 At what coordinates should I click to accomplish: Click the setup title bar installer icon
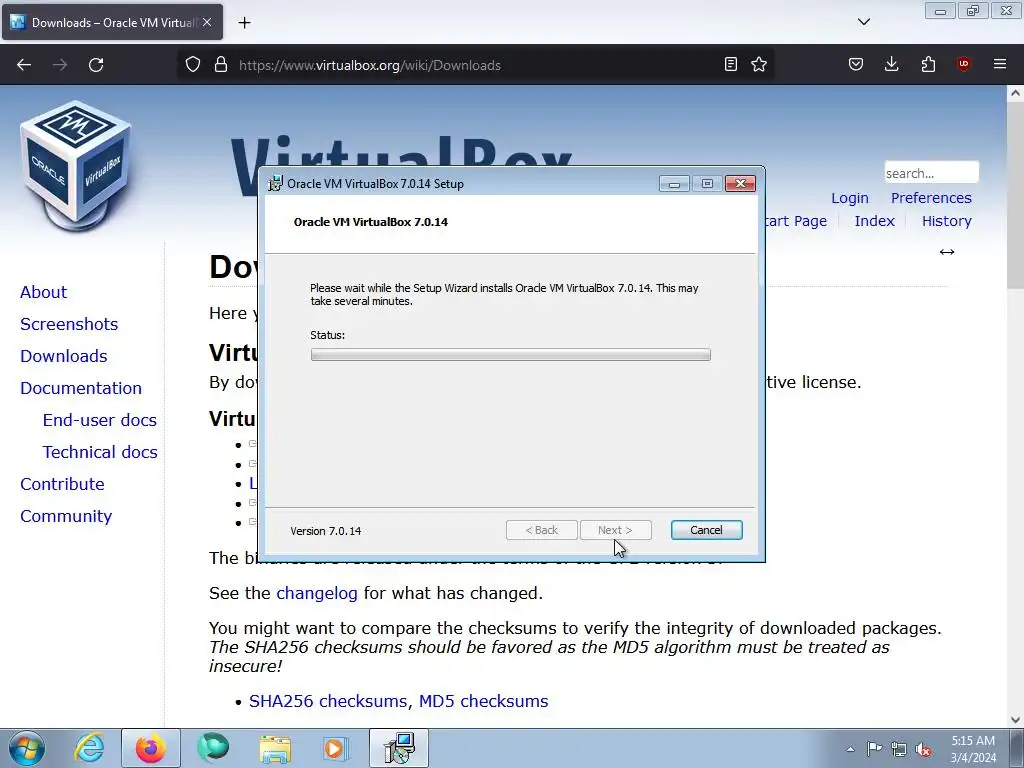[x=276, y=184]
